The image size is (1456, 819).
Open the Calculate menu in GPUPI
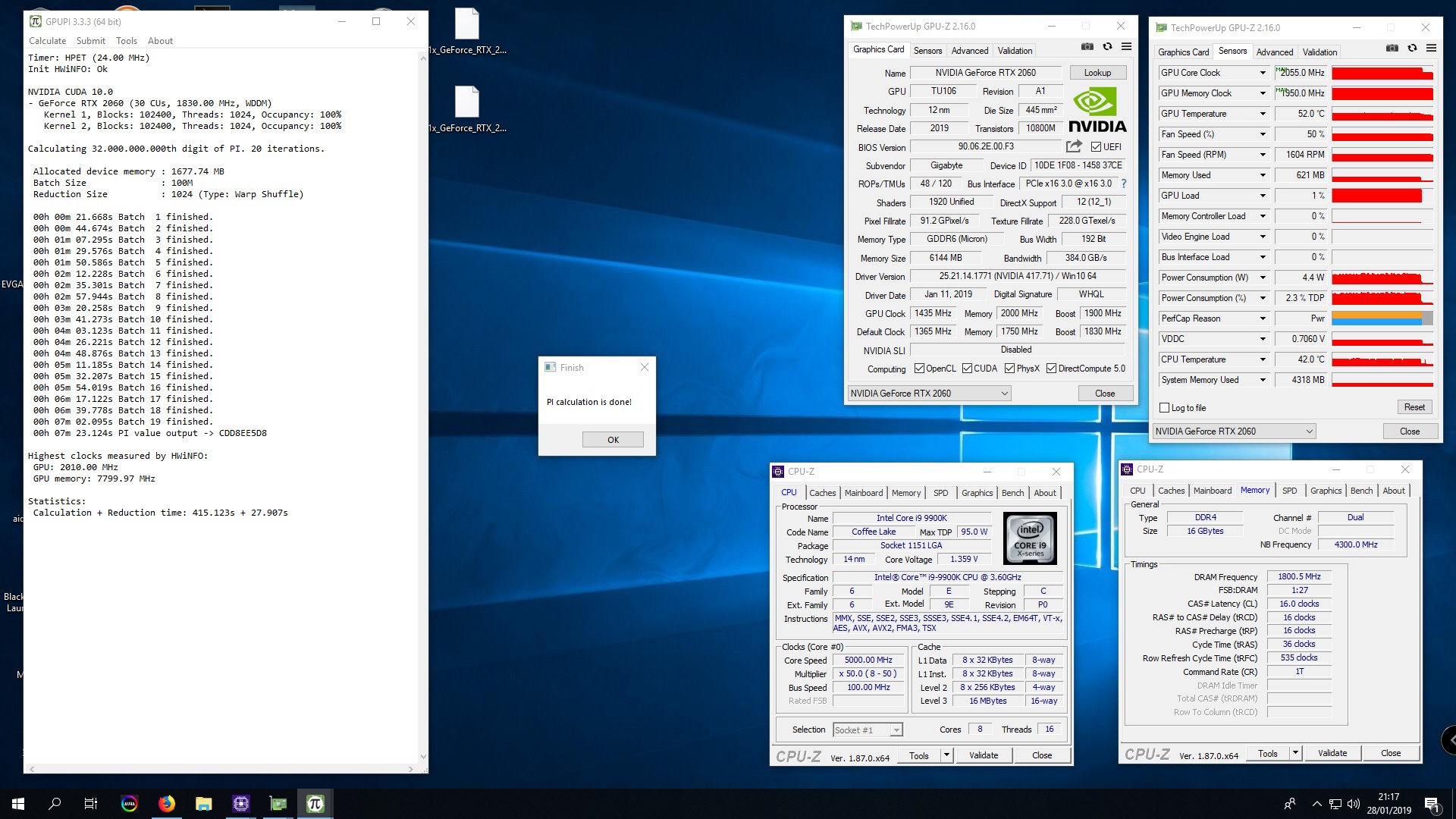point(47,41)
